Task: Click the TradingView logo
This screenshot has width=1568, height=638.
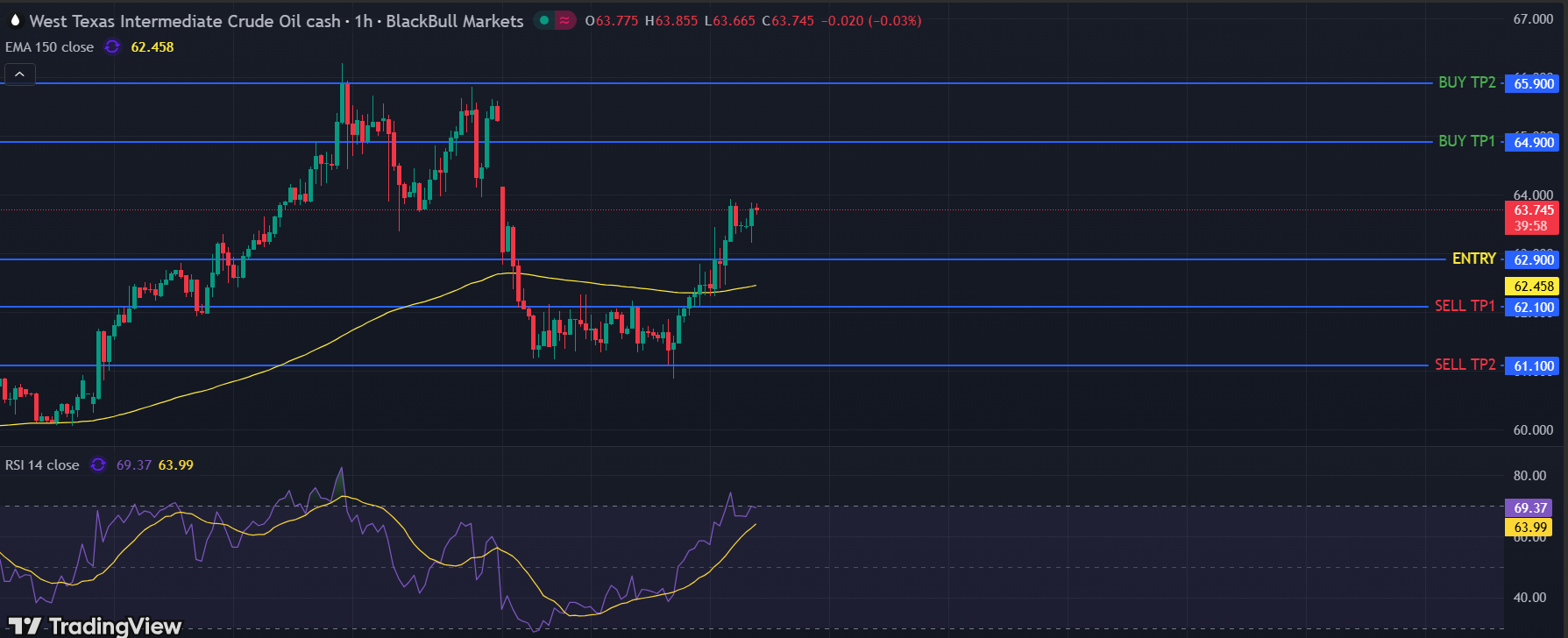Action: 96,626
